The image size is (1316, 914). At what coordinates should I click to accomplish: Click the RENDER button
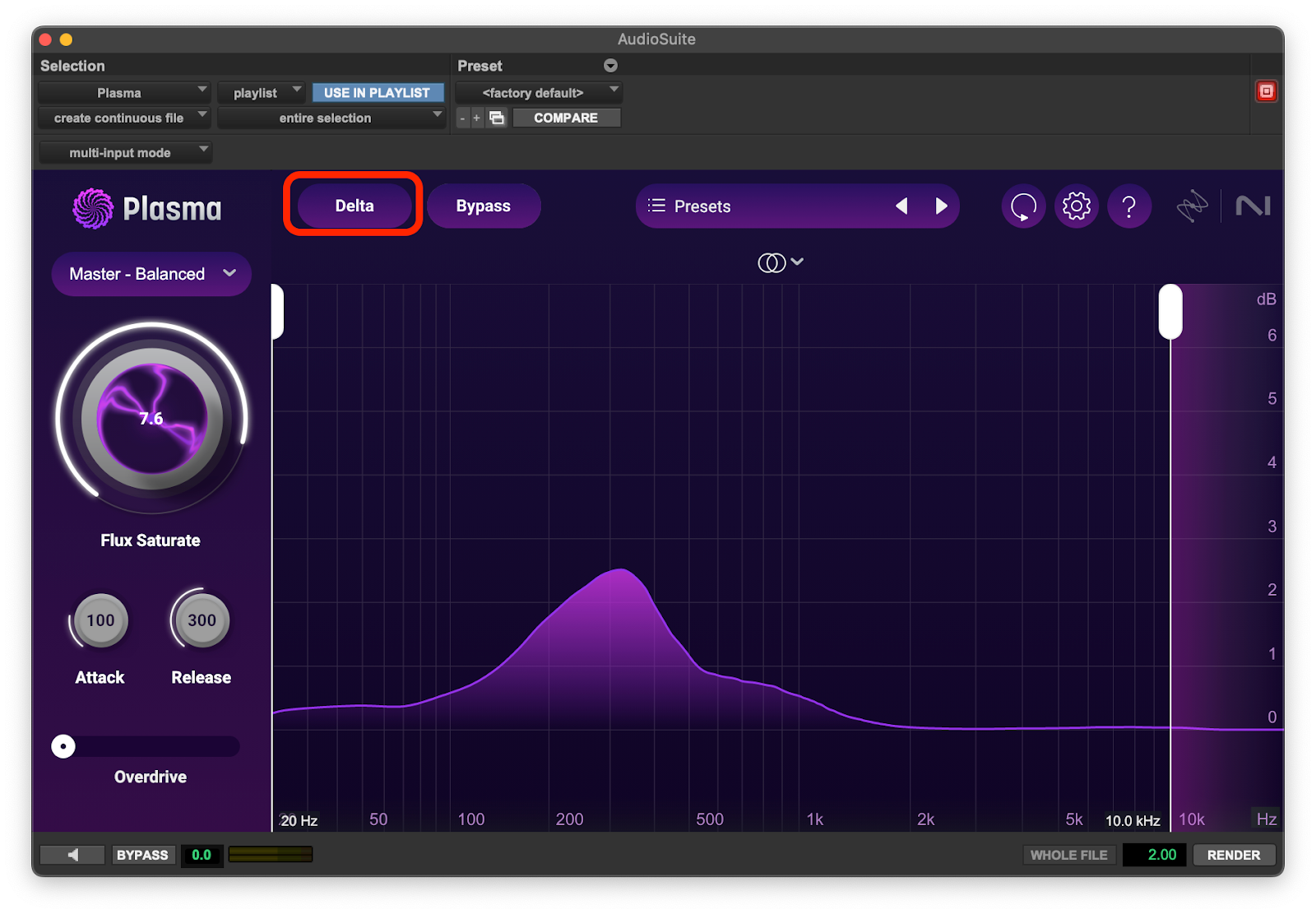tap(1233, 855)
